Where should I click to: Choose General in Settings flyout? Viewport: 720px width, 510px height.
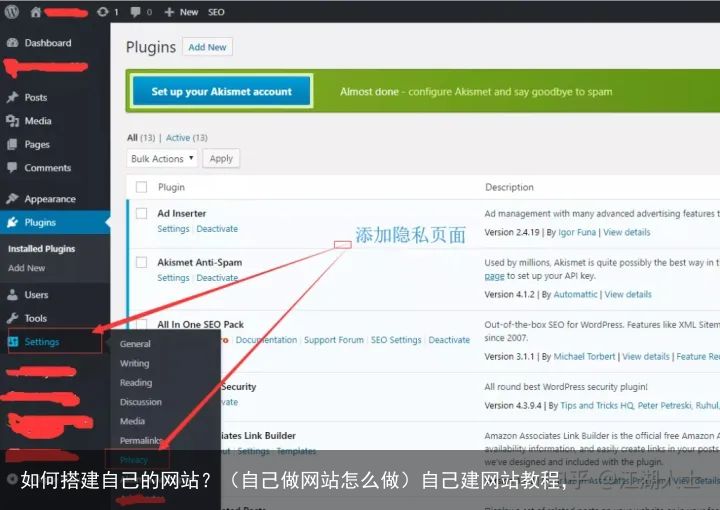[135, 344]
